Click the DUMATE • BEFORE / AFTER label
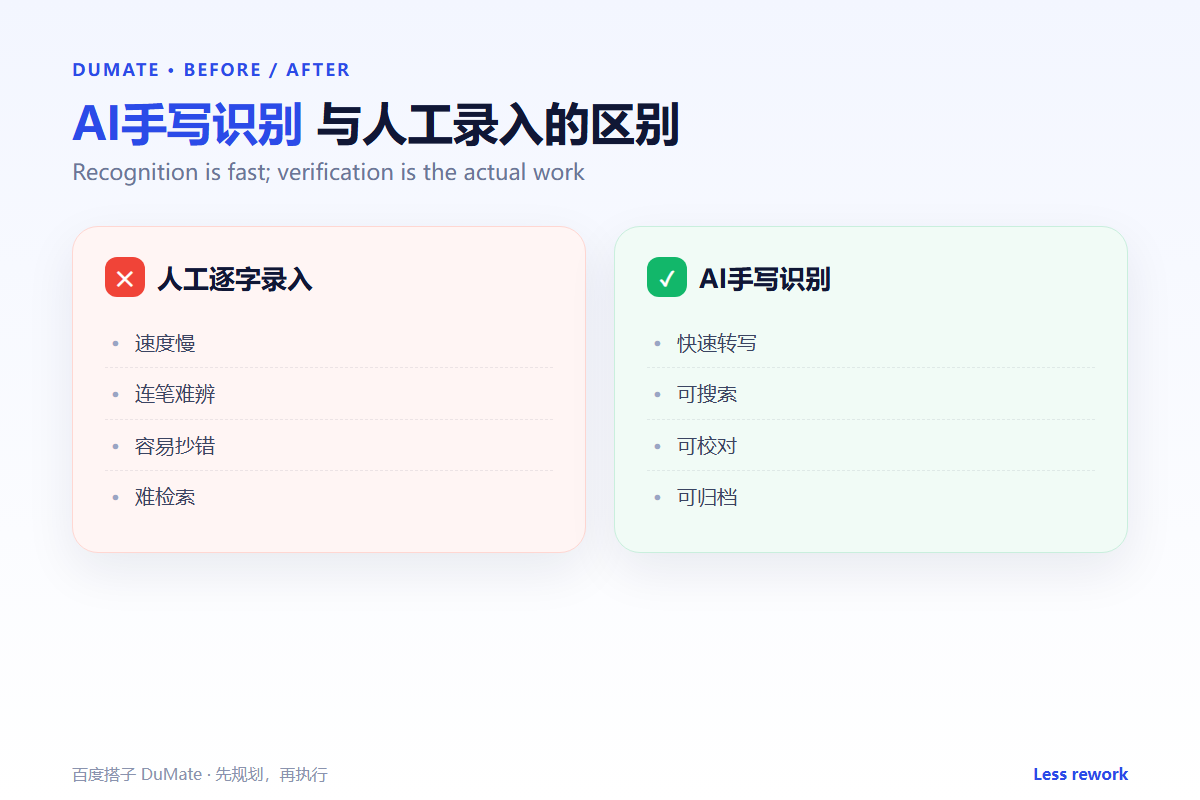Viewport: 1200px width, 800px height. [x=212, y=70]
